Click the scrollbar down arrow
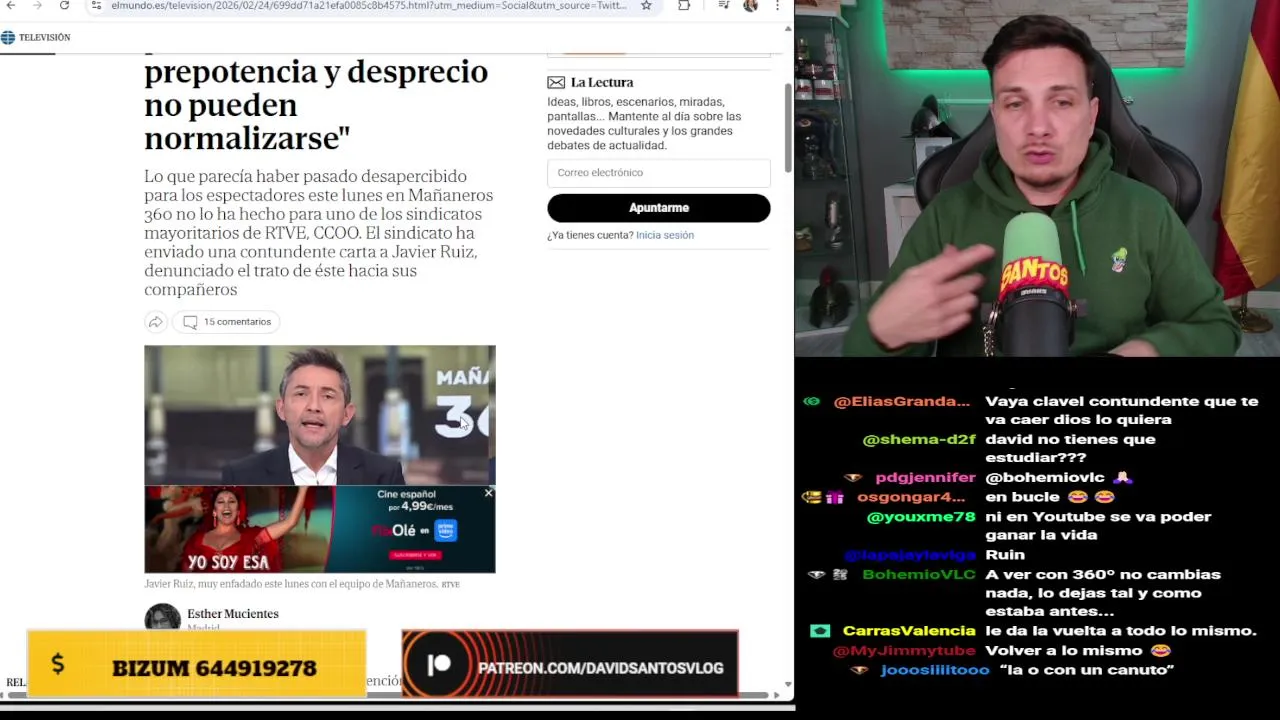This screenshot has width=1280, height=720. [788, 685]
